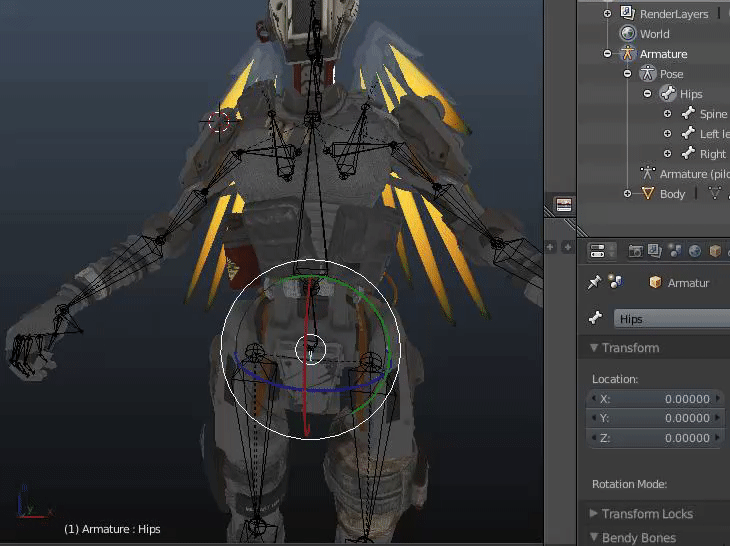Collapse the Armature tree in outliner

tap(607, 54)
